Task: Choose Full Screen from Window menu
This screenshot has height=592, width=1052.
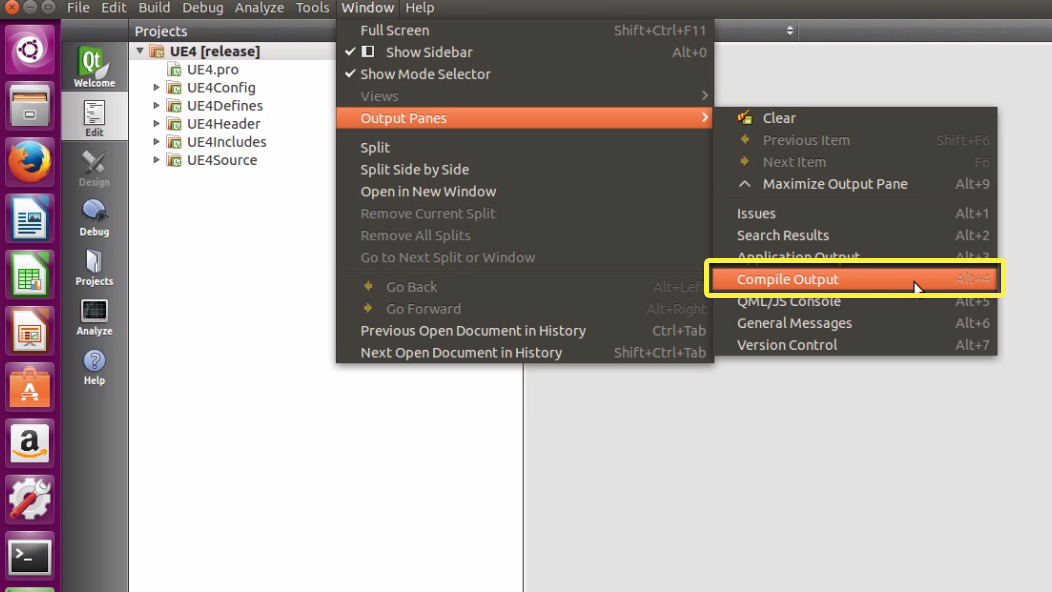Action: (525, 30)
